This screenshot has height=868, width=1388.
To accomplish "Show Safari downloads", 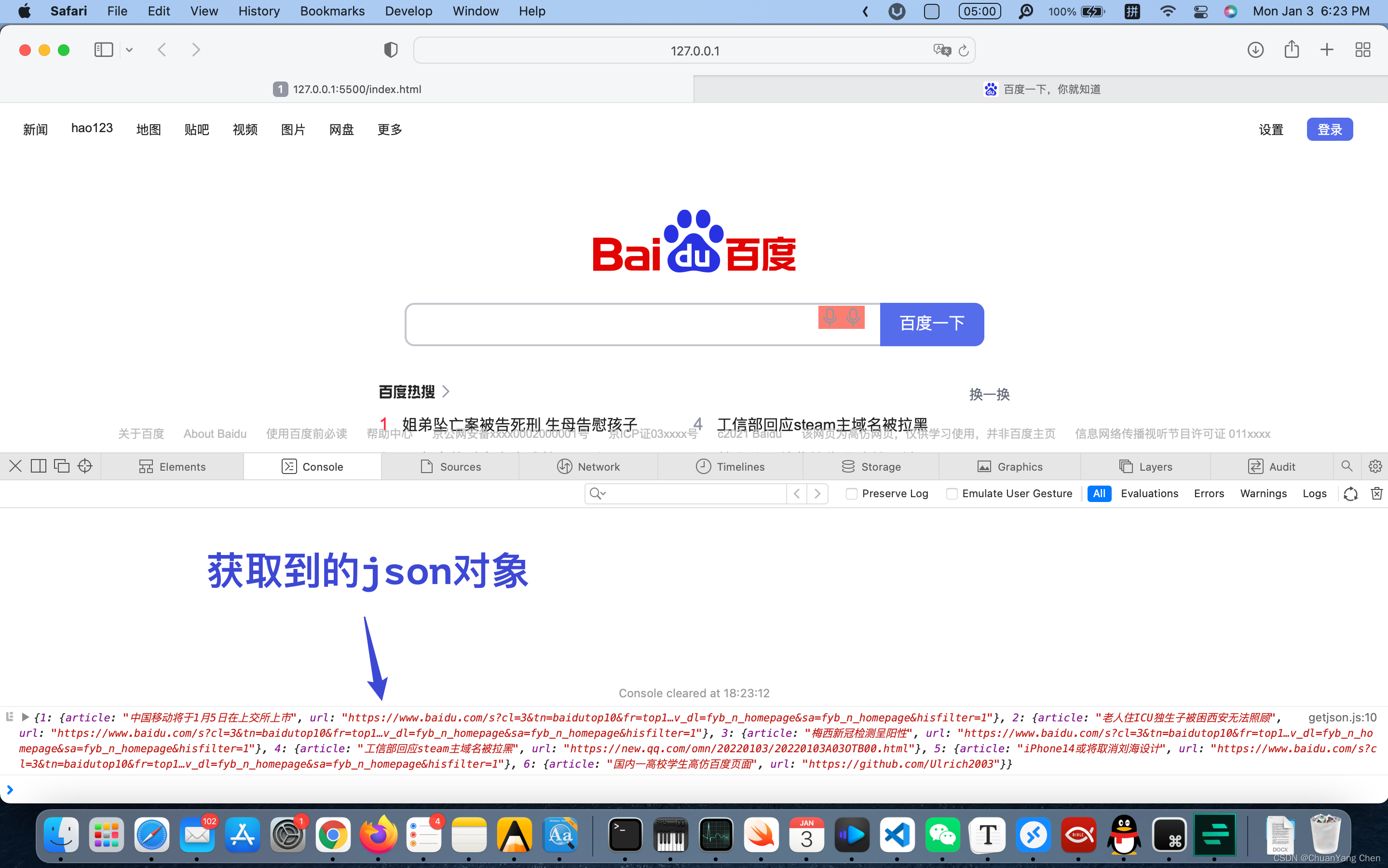I will (x=1255, y=50).
